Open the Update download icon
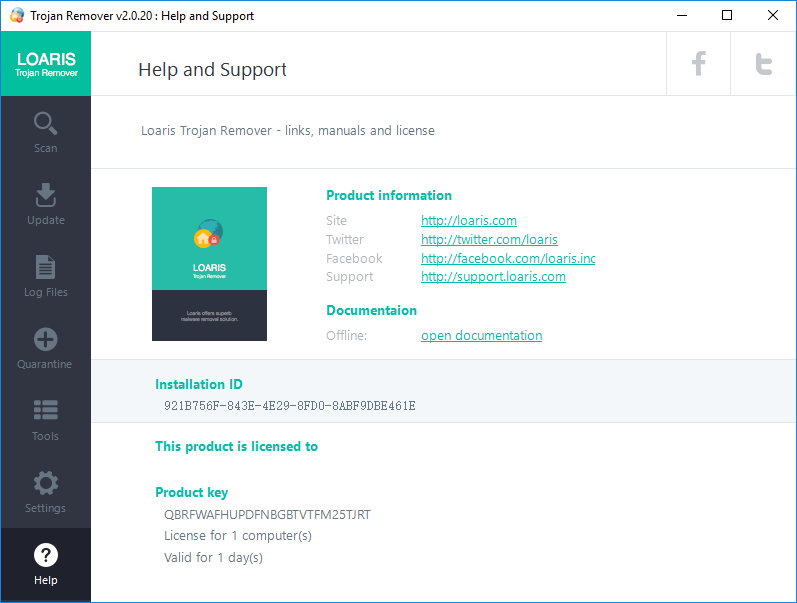797x603 pixels. (x=45, y=195)
